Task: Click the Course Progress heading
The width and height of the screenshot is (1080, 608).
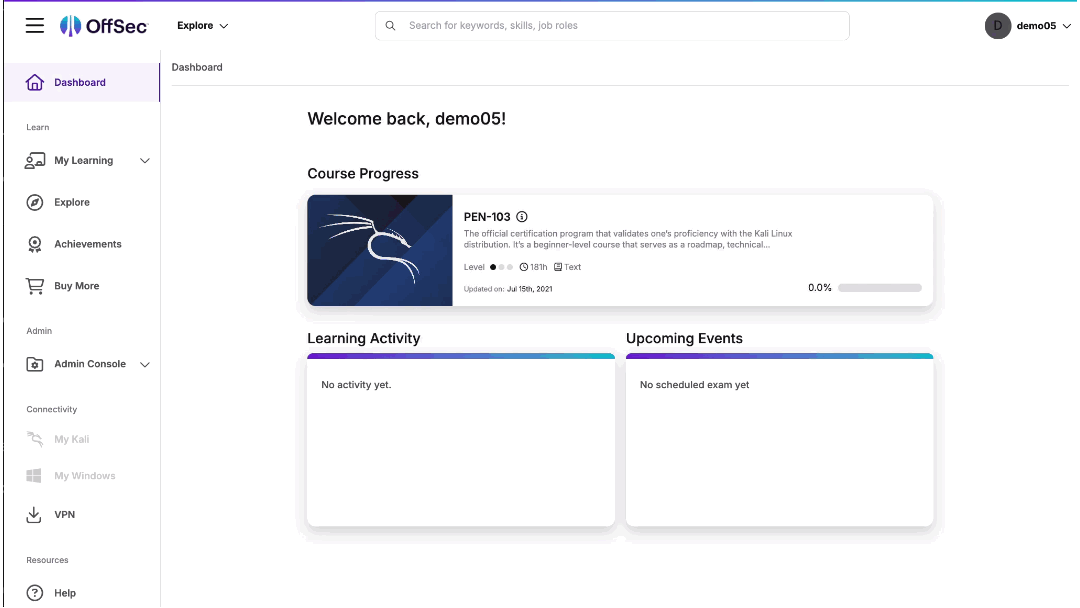Action: [x=363, y=174]
